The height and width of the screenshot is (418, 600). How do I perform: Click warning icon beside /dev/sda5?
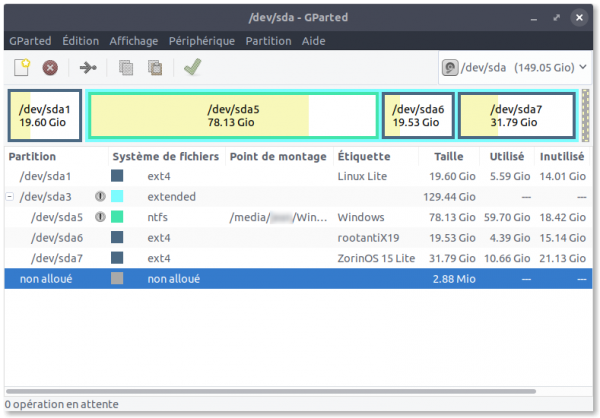(100, 217)
